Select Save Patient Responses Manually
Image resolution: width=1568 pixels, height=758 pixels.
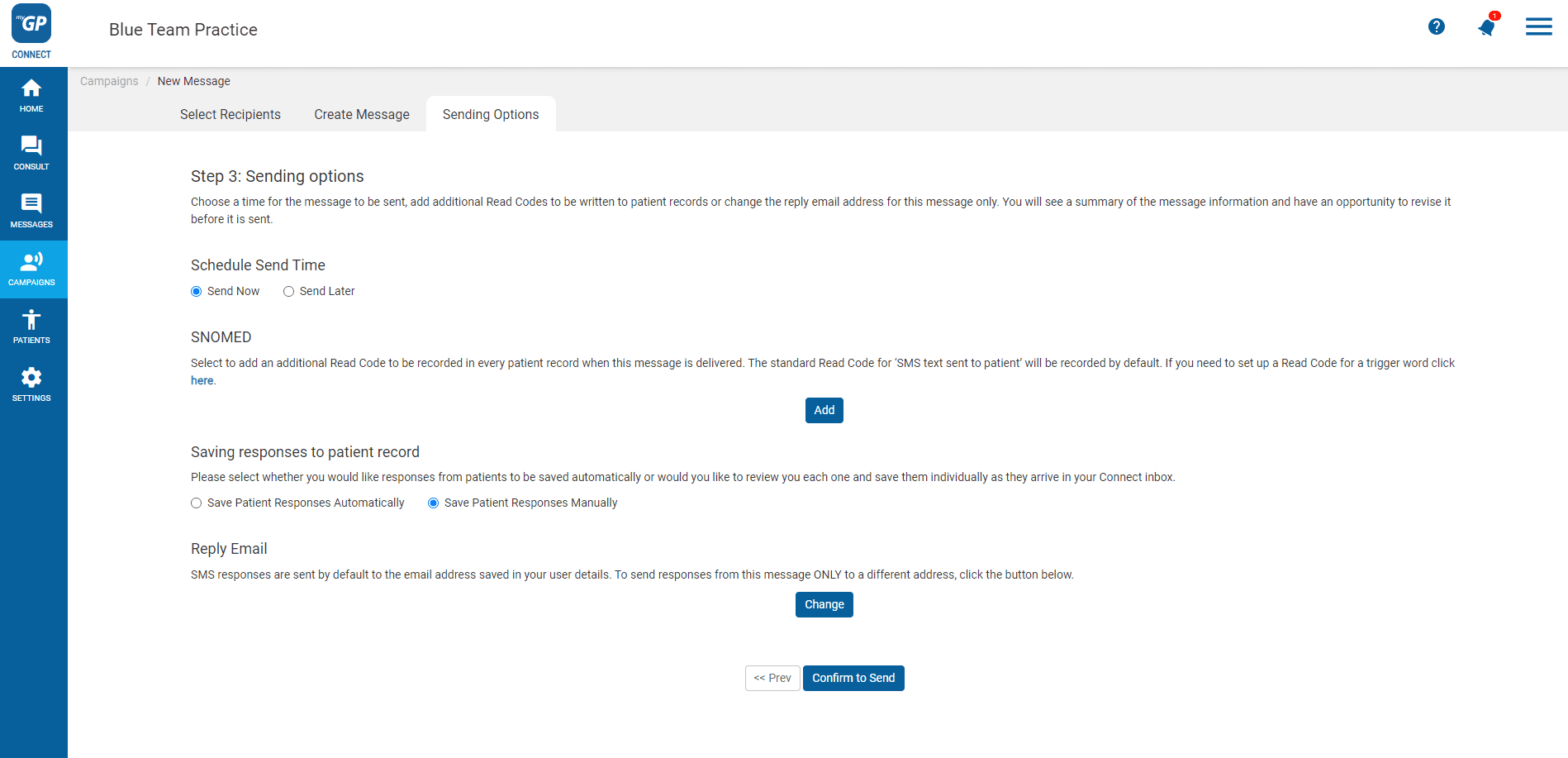(433, 503)
